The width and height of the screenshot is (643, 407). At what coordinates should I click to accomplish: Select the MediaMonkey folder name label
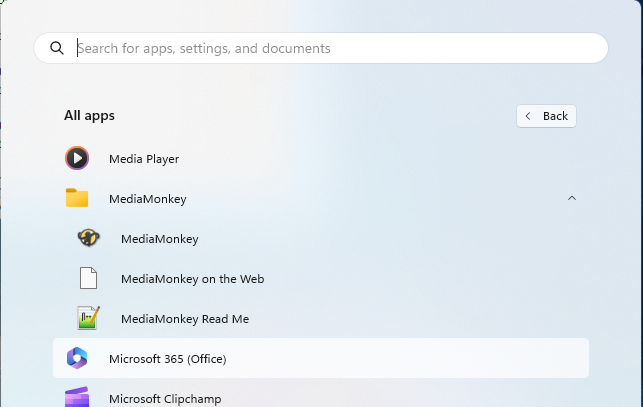click(x=147, y=198)
